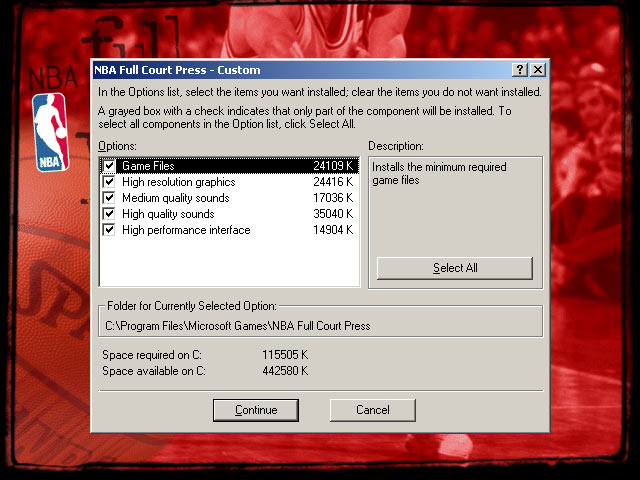This screenshot has height=480, width=640.
Task: Select the High quality sounds row text
Action: (x=168, y=213)
